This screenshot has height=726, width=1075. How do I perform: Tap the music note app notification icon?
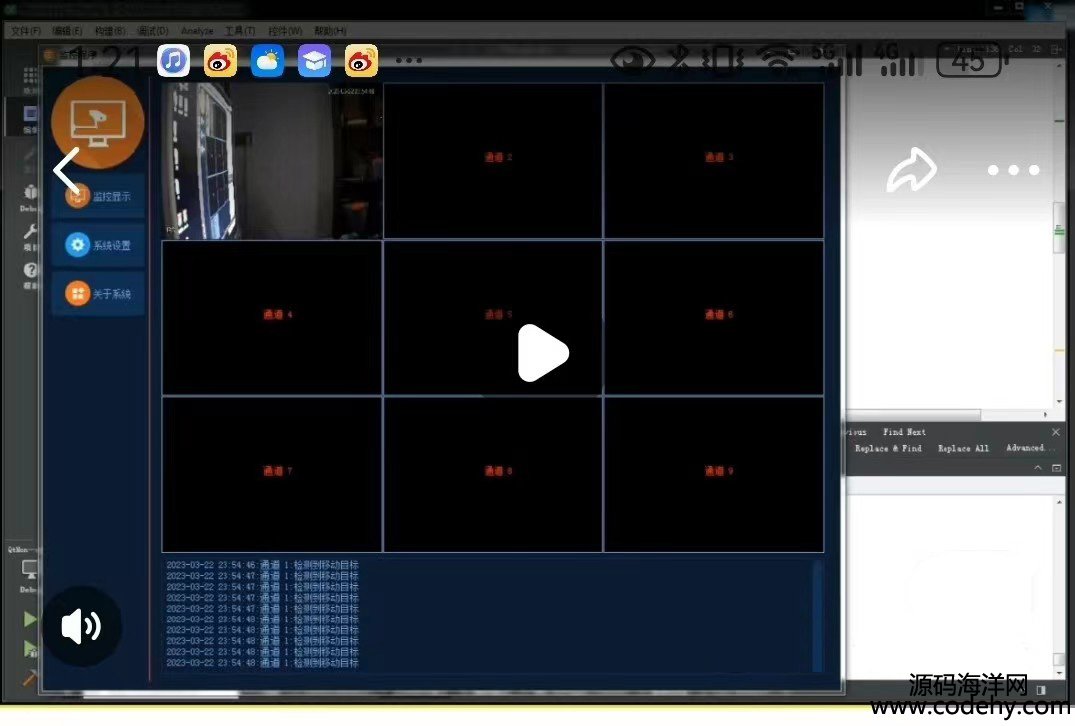pyautogui.click(x=173, y=61)
